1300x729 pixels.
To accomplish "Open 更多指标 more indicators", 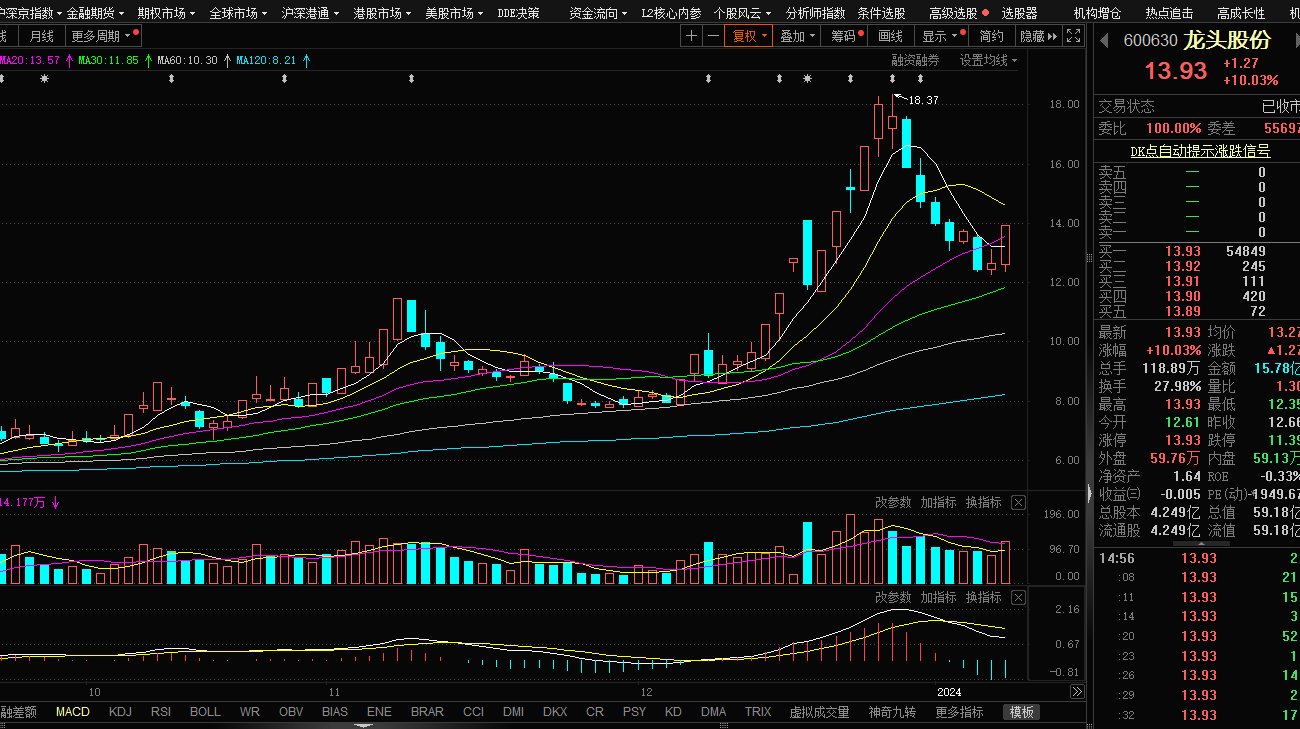I will 959,712.
